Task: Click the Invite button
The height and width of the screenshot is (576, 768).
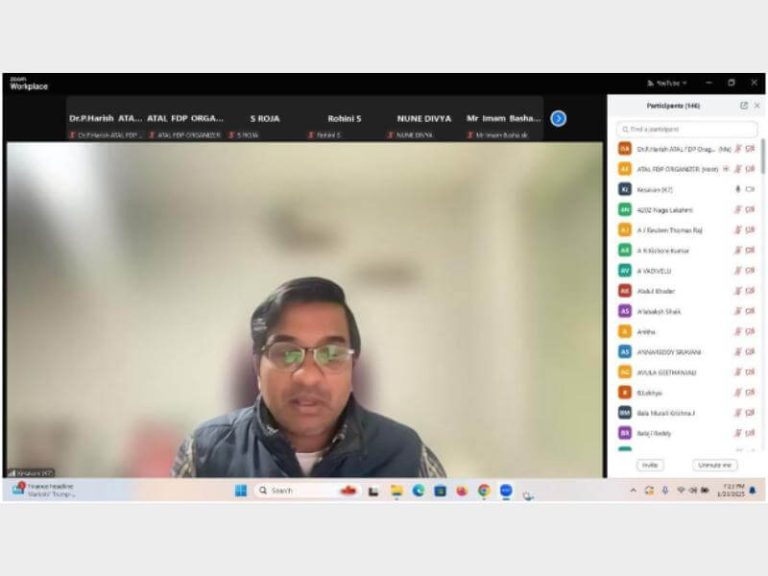Action: point(650,465)
